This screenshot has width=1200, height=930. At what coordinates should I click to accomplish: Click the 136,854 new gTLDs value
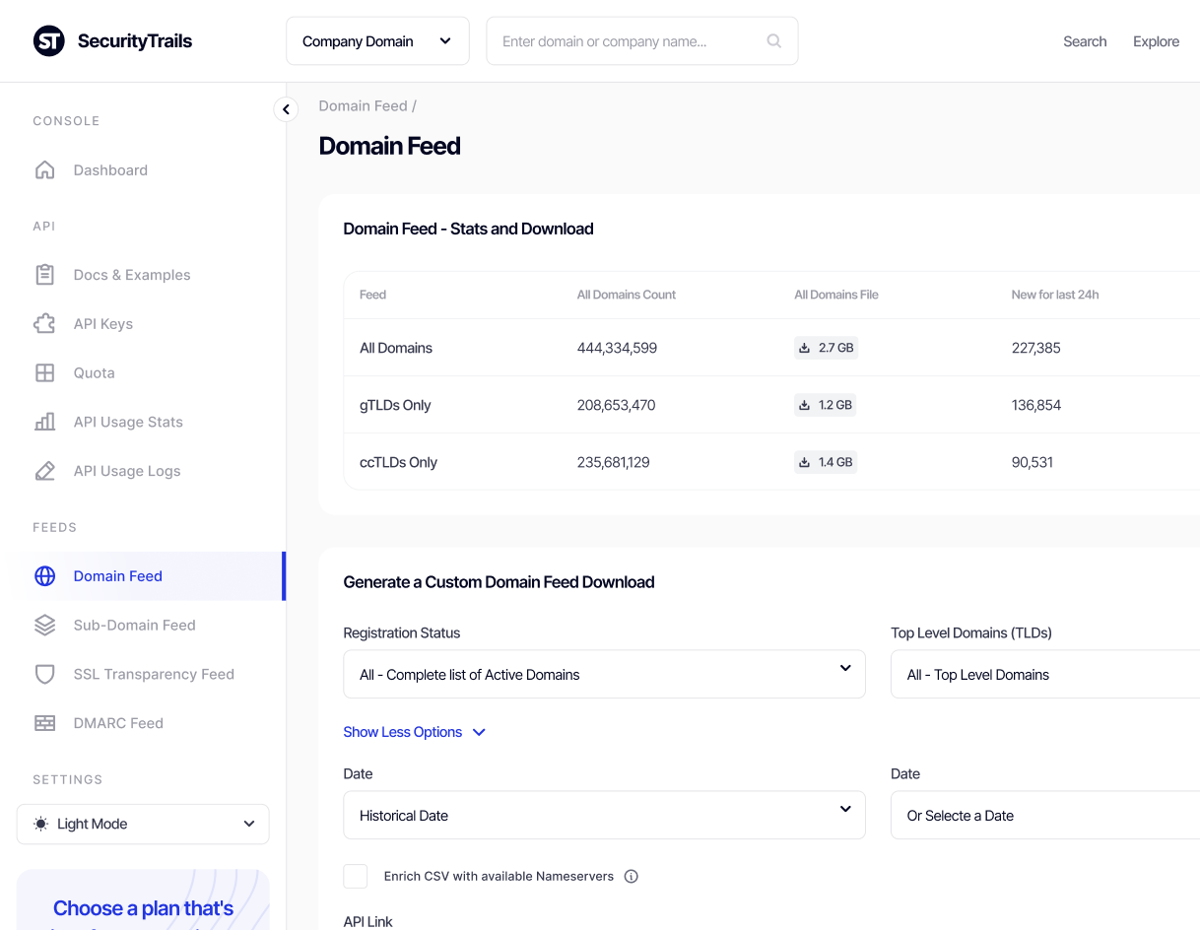(1036, 405)
